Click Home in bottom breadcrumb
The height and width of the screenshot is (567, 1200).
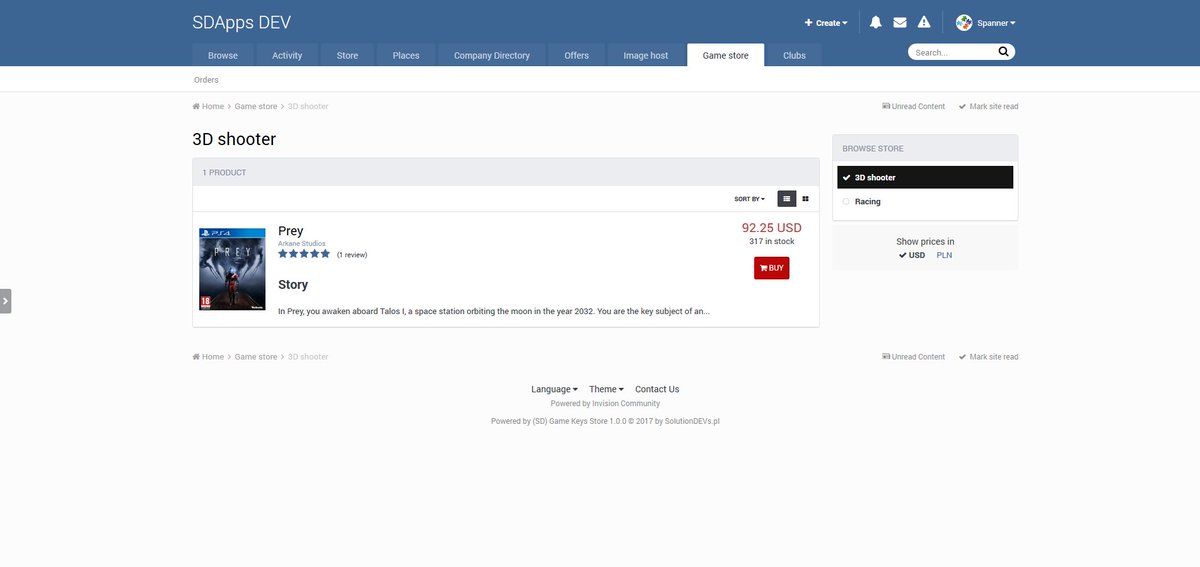208,356
